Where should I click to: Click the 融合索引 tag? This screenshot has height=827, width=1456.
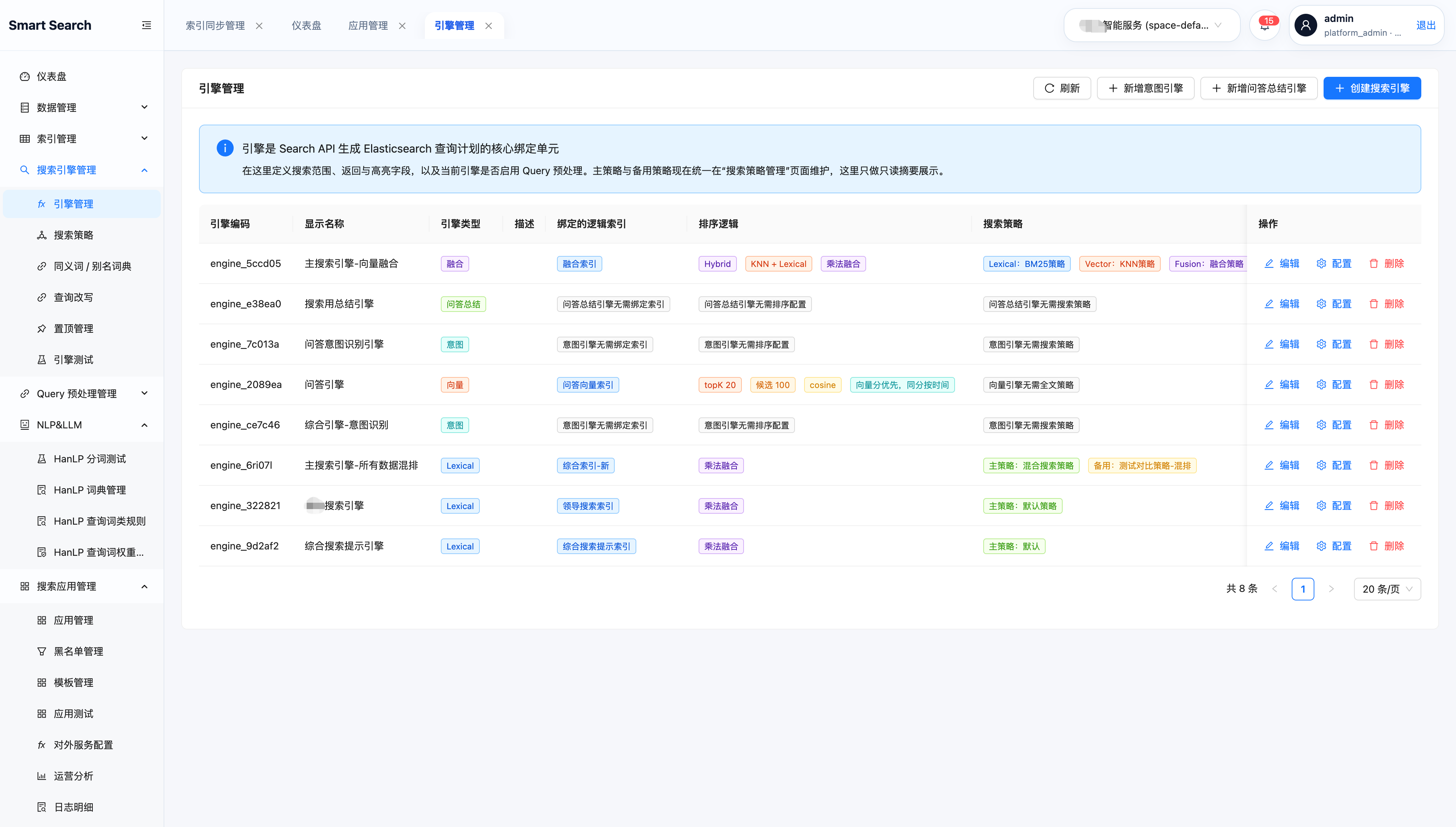coord(579,263)
